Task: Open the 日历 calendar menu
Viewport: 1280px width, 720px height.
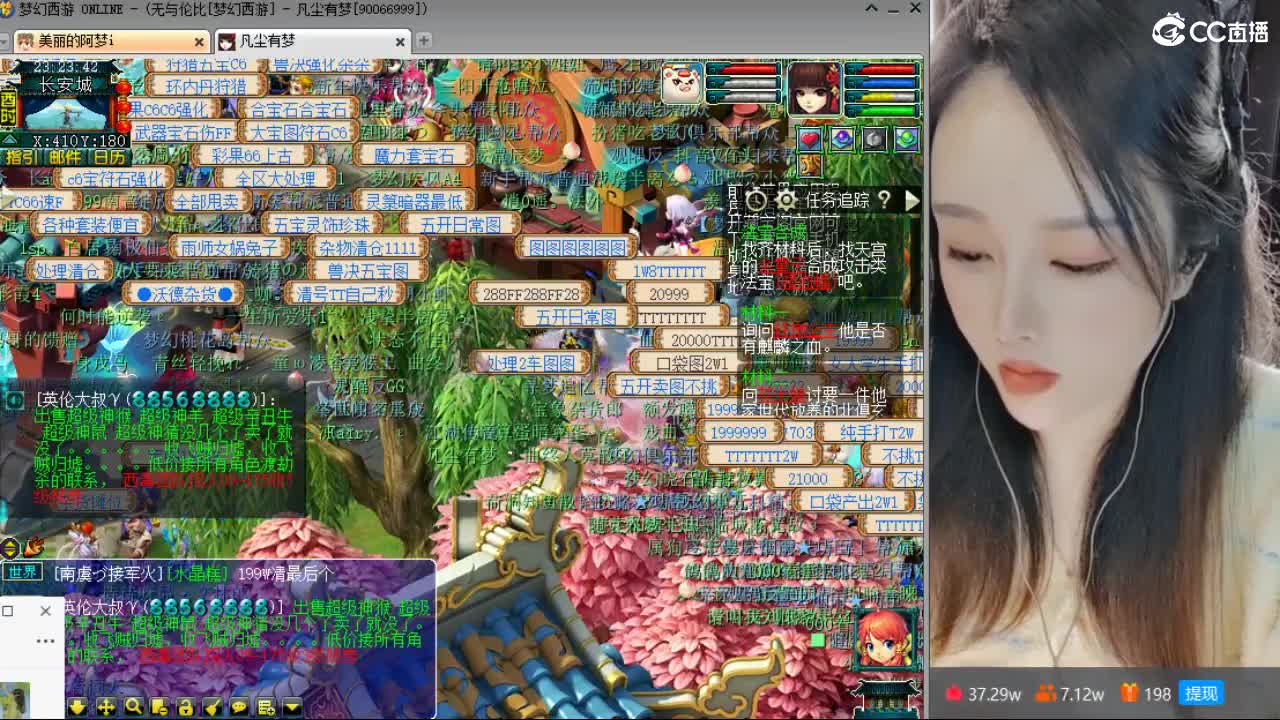Action: click(108, 157)
